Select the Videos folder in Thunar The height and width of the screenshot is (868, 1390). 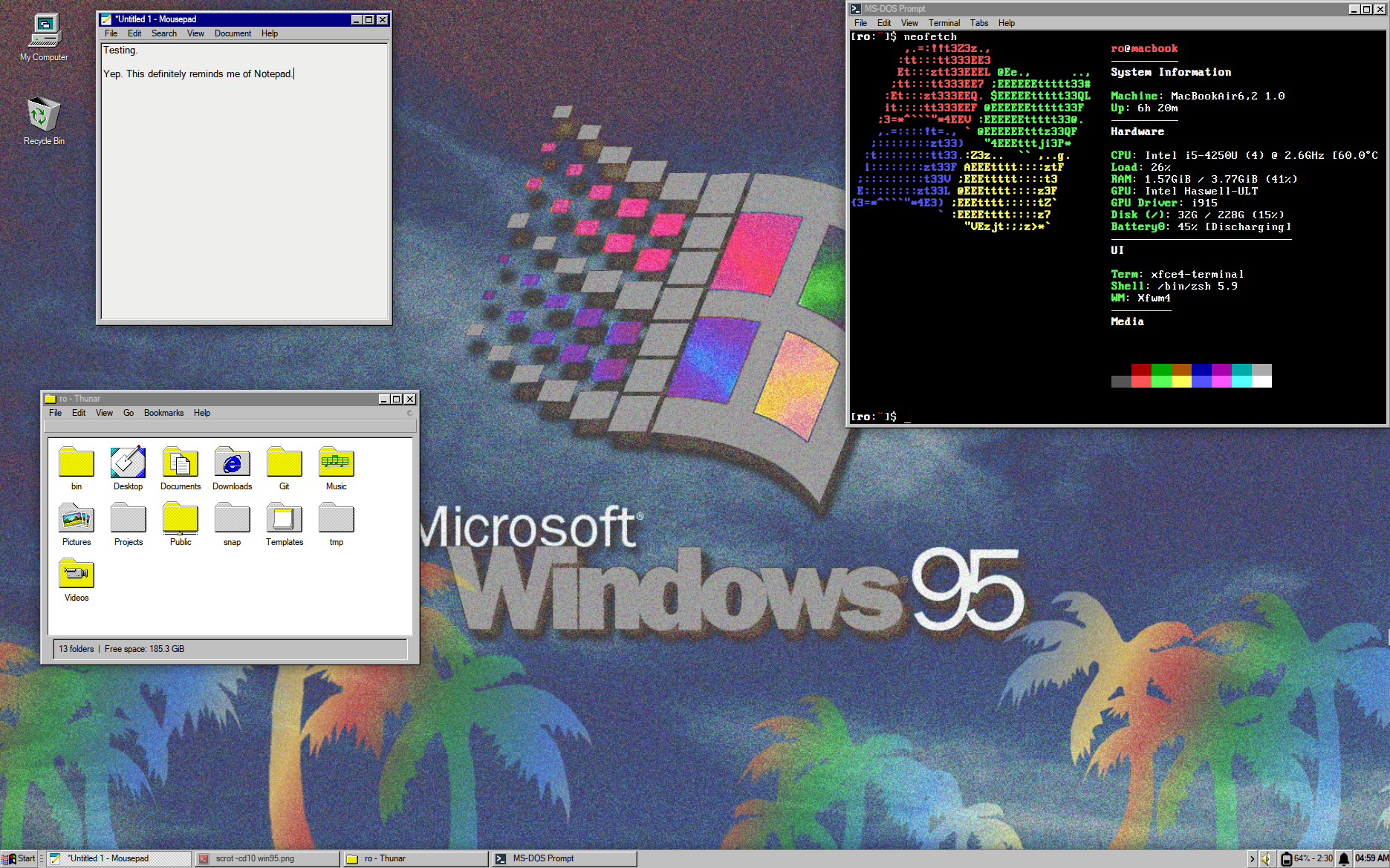point(77,580)
